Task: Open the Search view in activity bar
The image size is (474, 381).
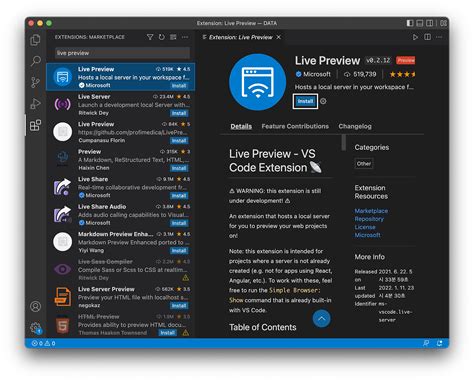Action: click(35, 61)
